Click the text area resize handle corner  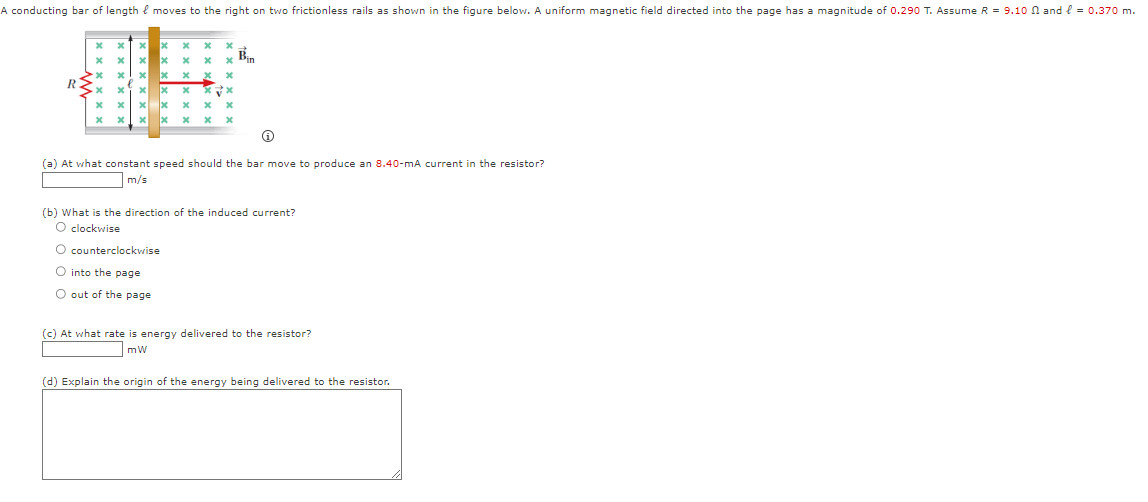tap(397, 476)
